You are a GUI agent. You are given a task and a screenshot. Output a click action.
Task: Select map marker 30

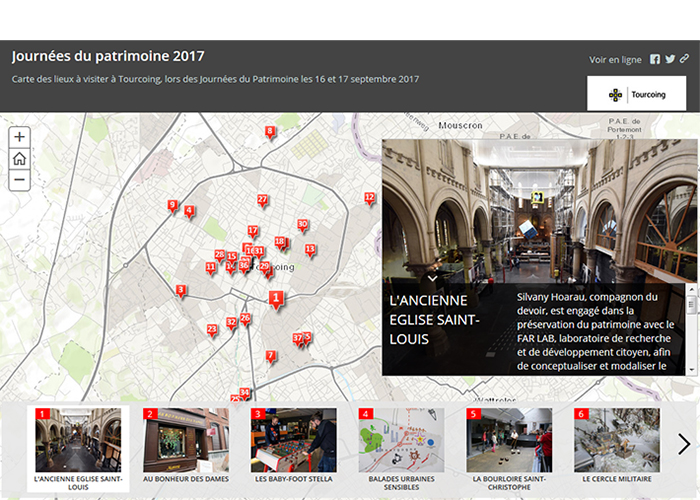tap(303, 224)
